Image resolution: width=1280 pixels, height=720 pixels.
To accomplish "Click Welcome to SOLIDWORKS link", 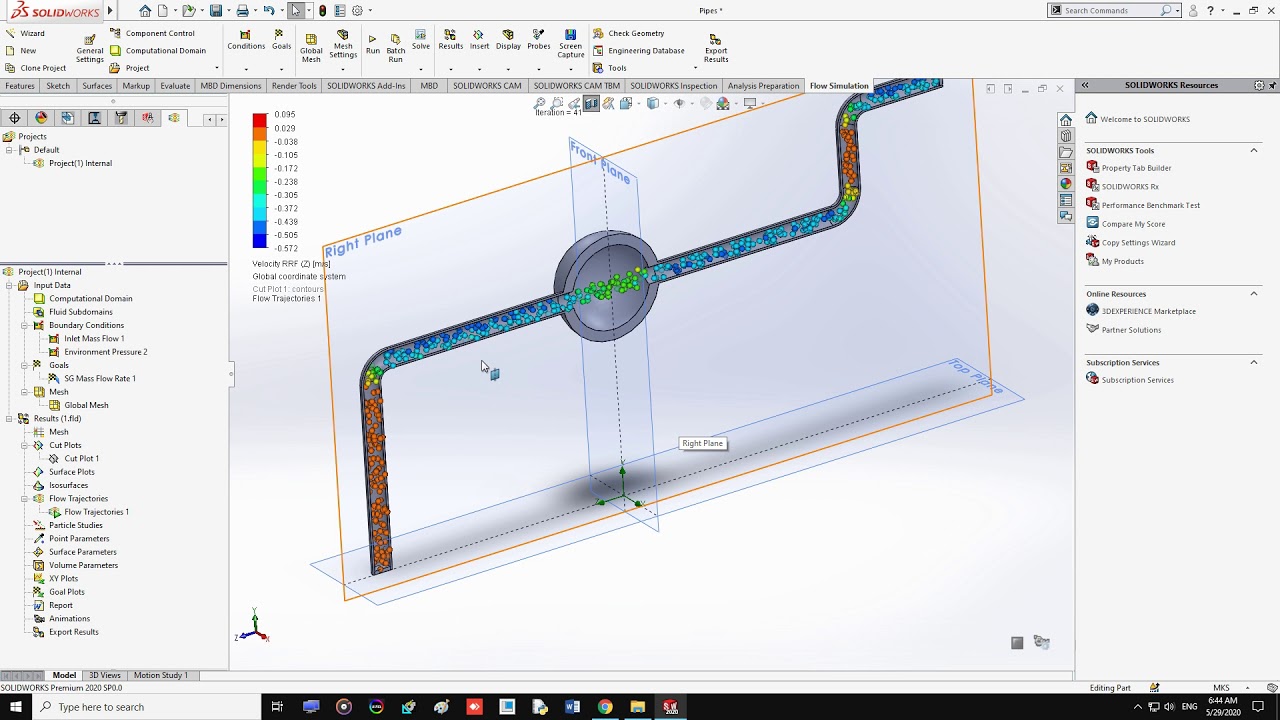I will (1145, 119).
